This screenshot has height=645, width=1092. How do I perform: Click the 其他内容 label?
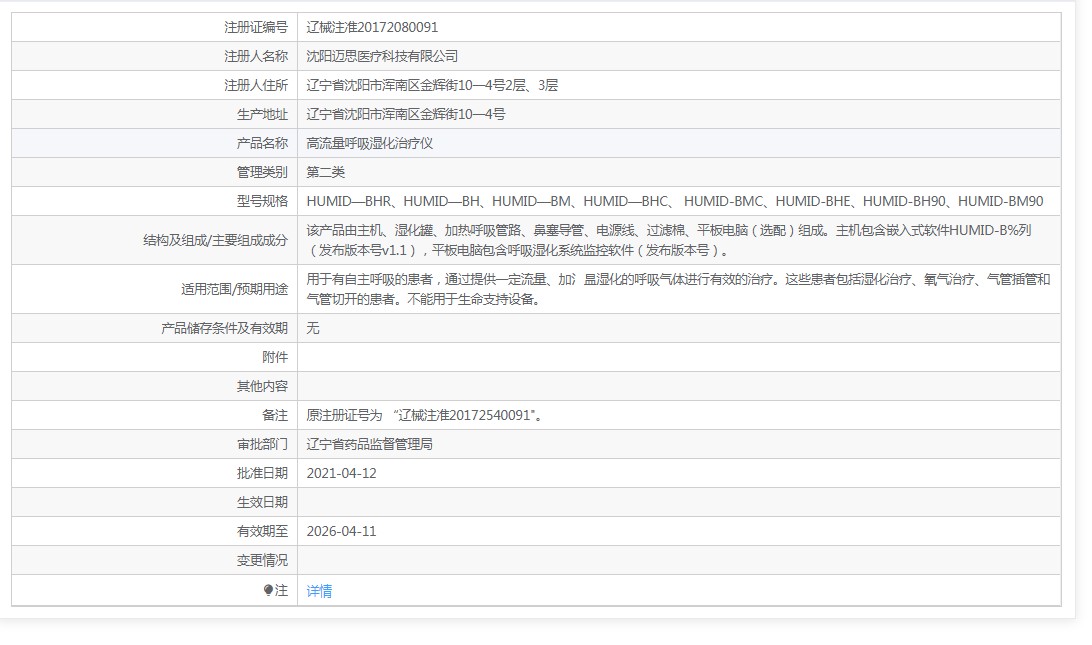[262, 386]
